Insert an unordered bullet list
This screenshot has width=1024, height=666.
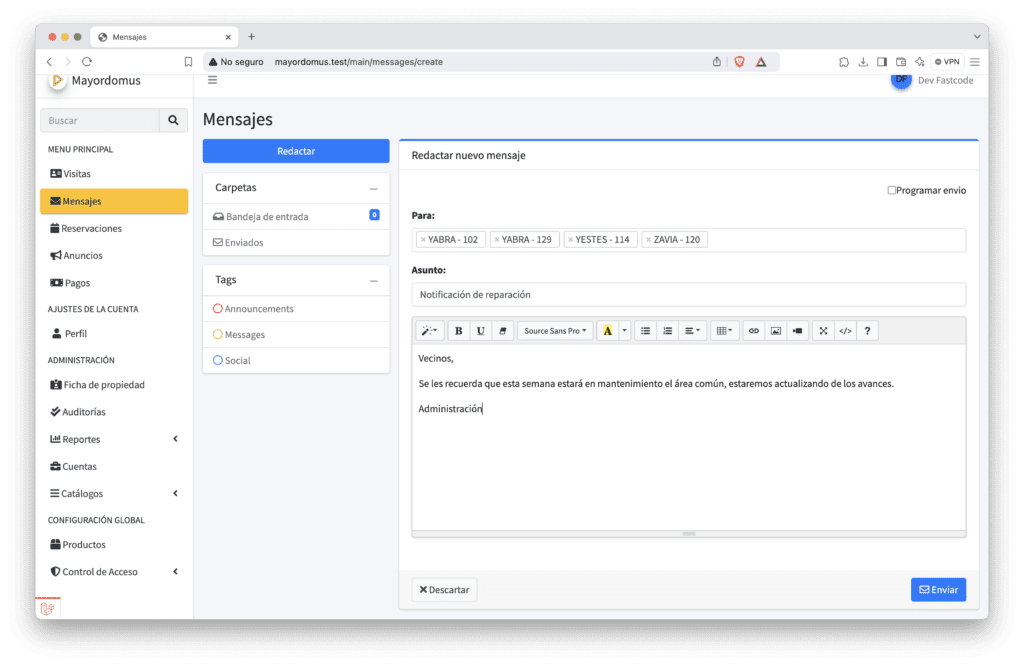pyautogui.click(x=645, y=331)
